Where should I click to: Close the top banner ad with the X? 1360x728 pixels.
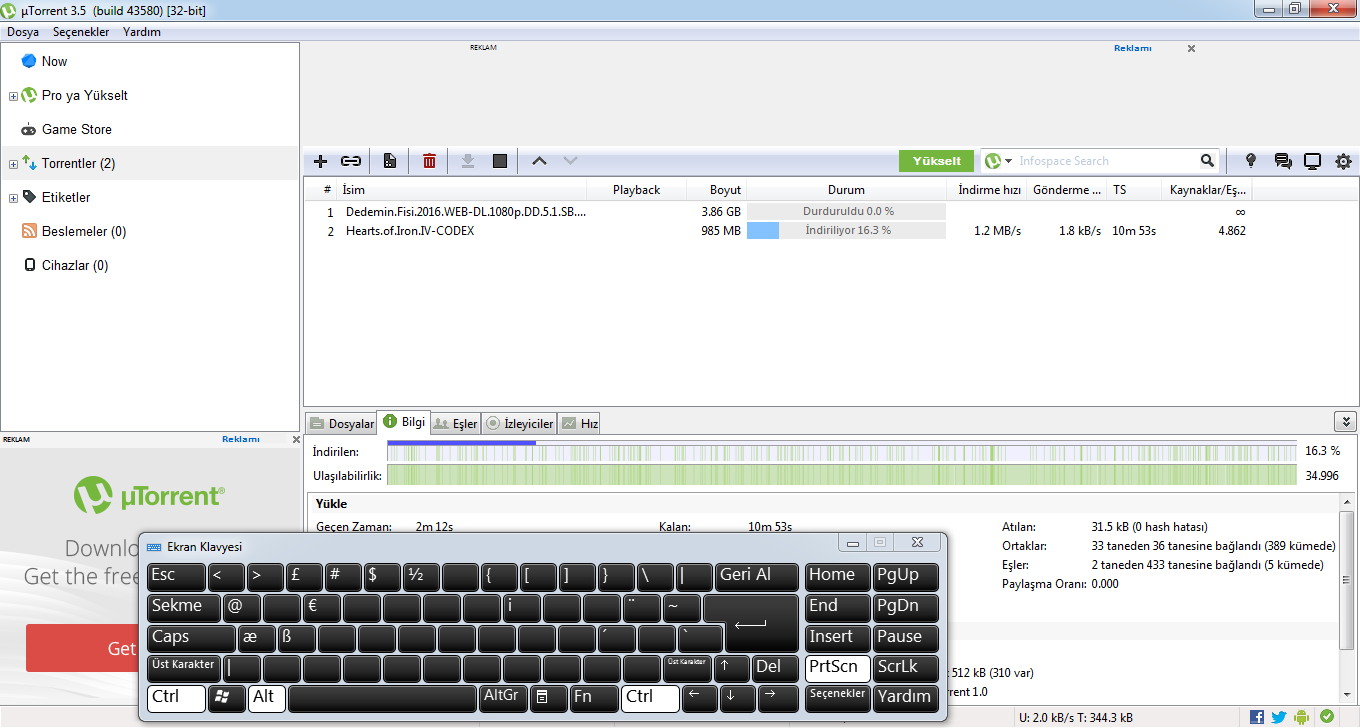coord(1191,48)
